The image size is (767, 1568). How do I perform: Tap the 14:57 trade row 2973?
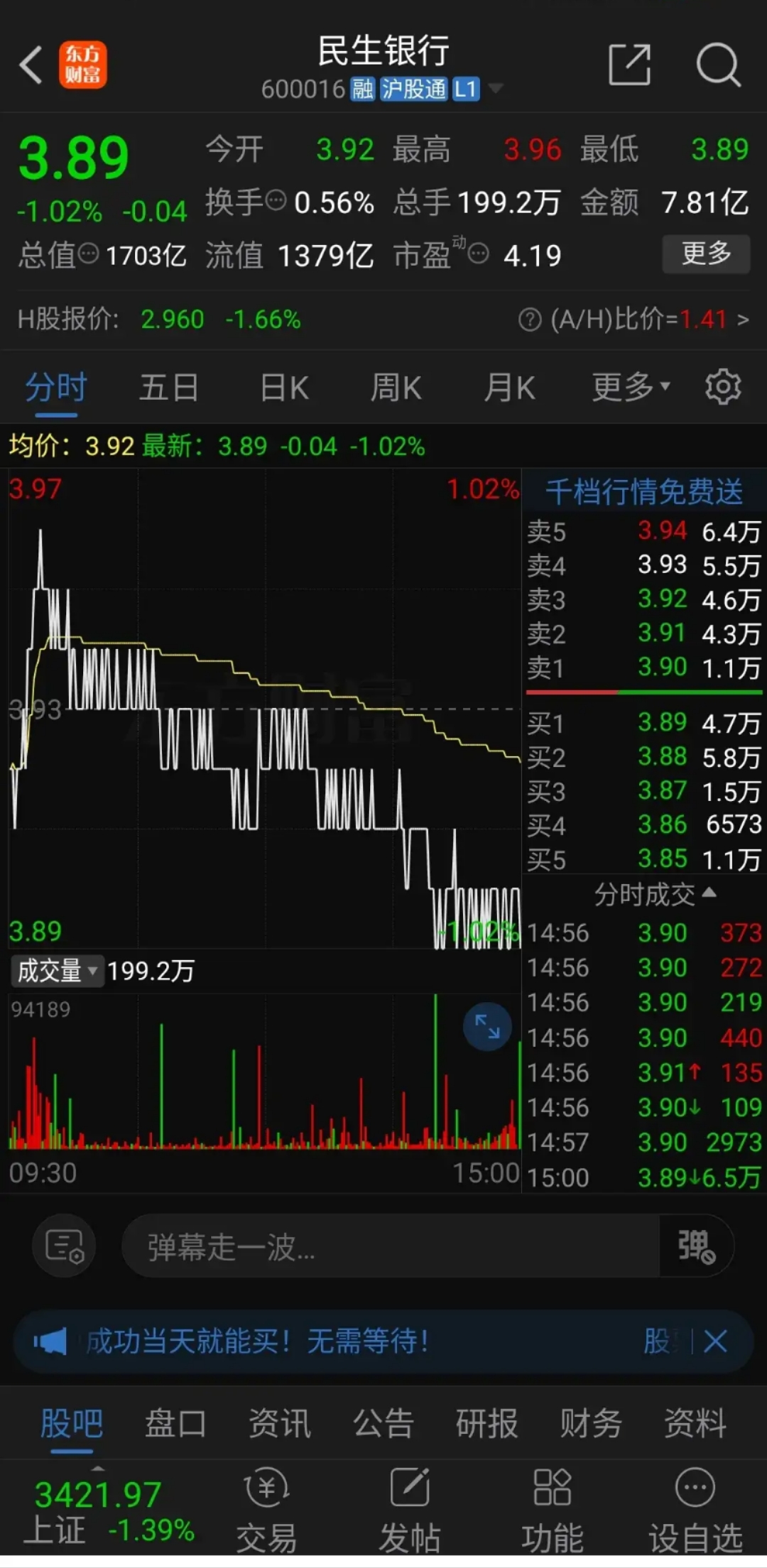(644, 1142)
